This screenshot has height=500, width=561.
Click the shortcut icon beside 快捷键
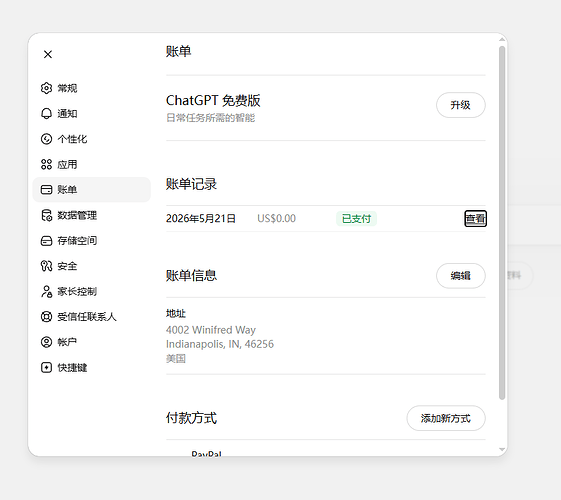[x=46, y=368]
